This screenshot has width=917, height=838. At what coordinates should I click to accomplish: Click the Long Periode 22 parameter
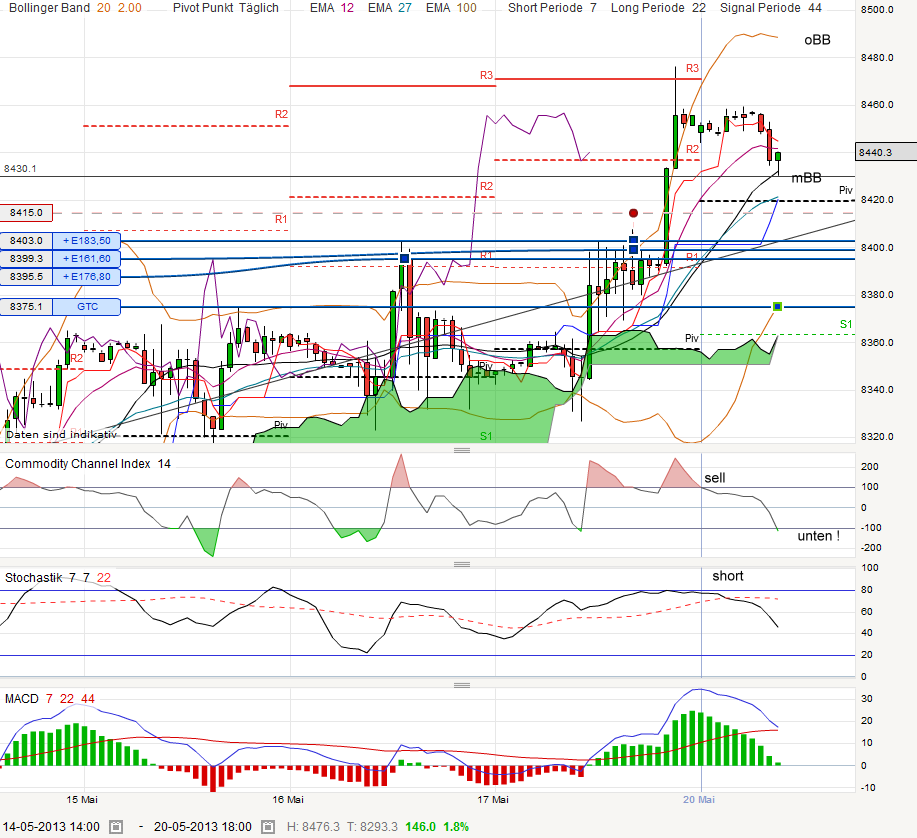click(x=658, y=8)
